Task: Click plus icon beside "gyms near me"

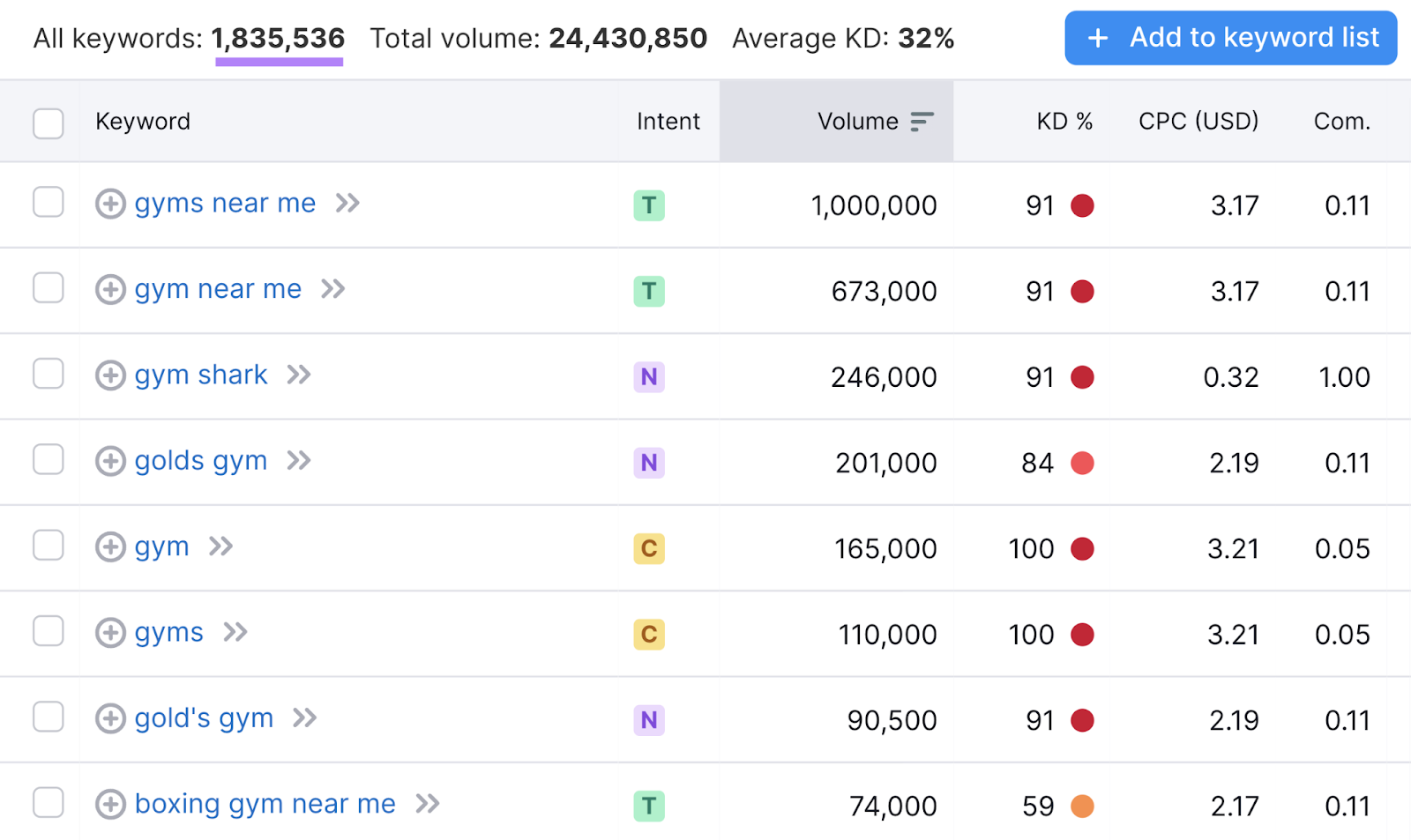Action: pos(109,204)
